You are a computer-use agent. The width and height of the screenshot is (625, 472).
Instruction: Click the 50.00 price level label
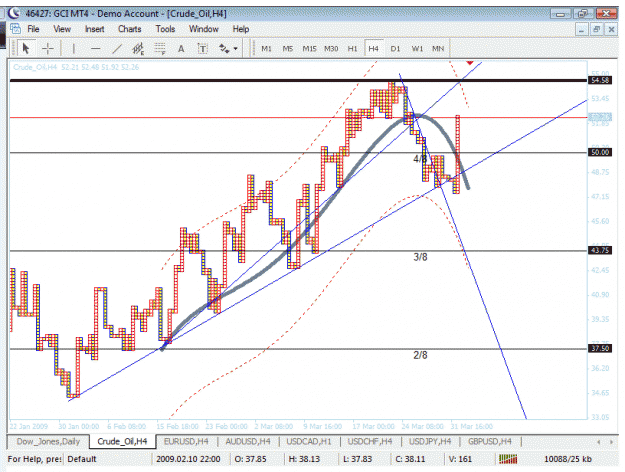(600, 152)
